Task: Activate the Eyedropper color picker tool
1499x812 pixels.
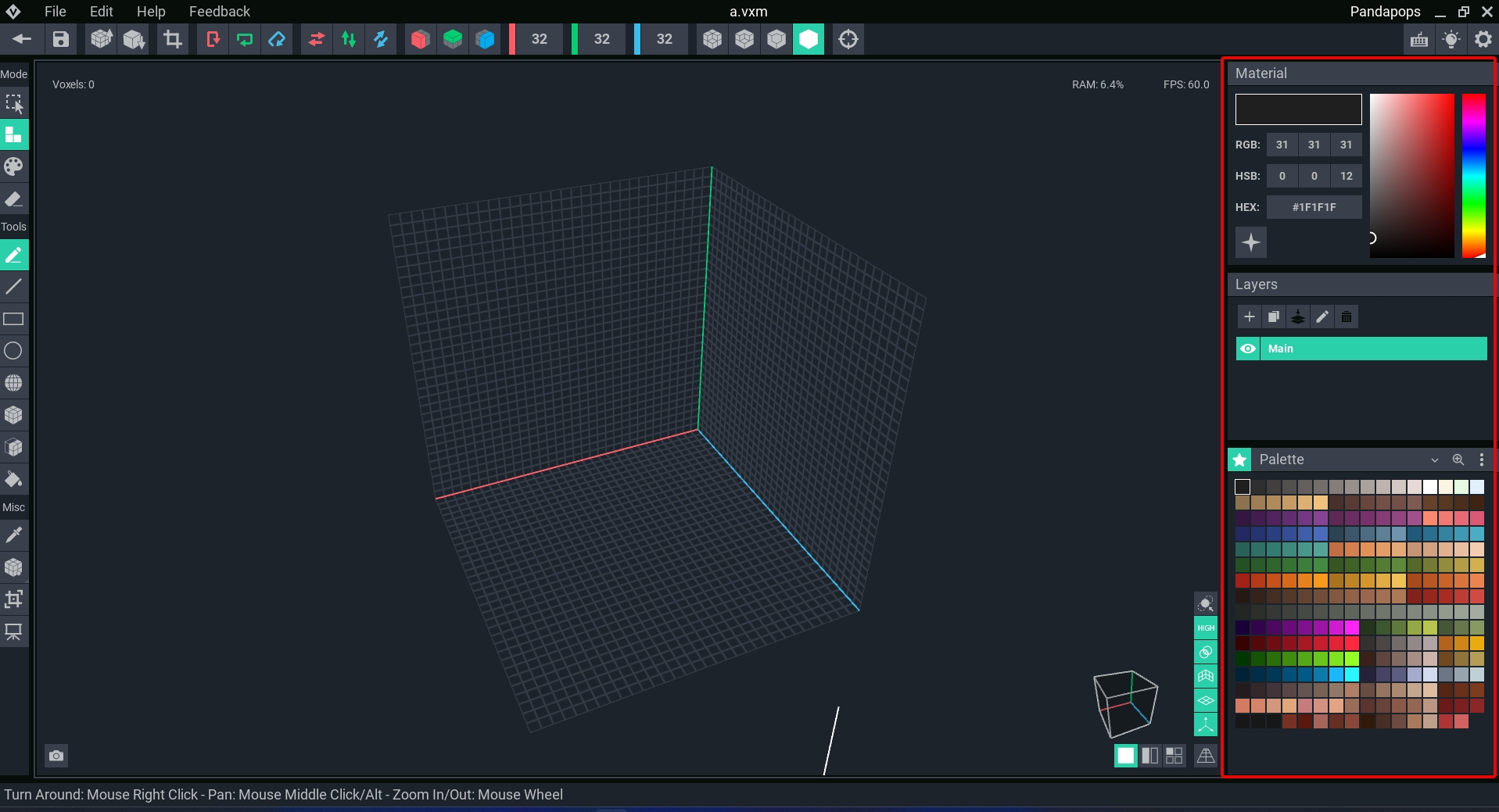Action: tap(13, 535)
